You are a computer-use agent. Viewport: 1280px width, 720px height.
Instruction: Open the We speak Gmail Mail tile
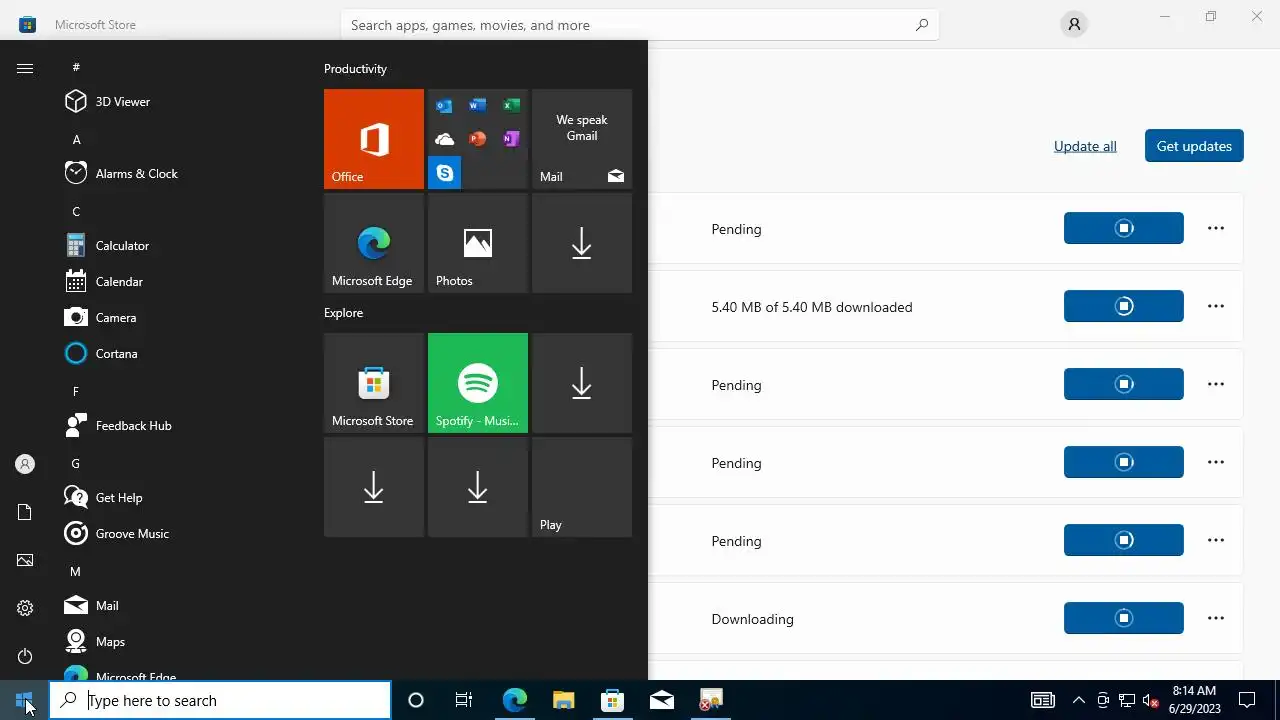click(x=582, y=139)
